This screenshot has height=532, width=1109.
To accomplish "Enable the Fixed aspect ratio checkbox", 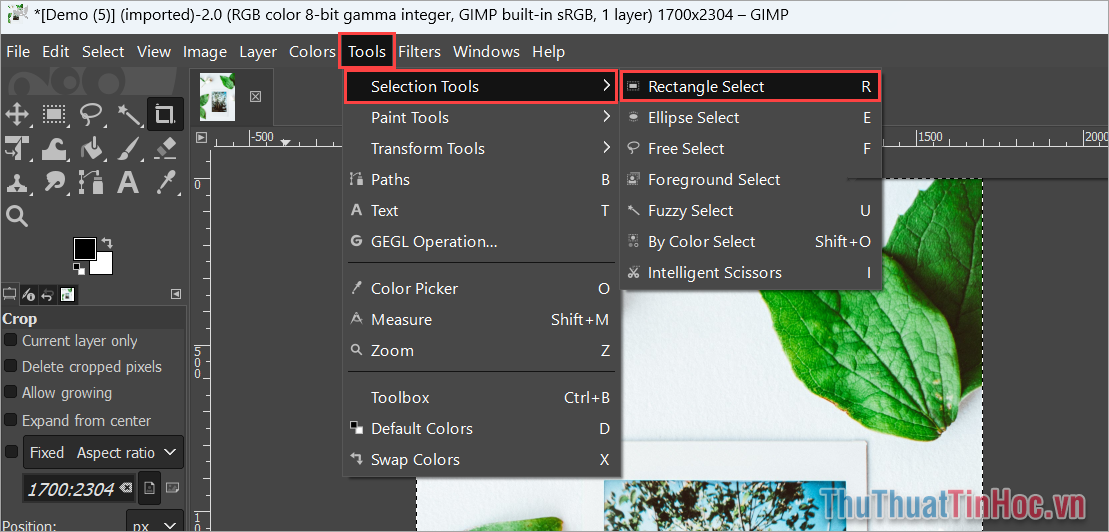I will 12,451.
